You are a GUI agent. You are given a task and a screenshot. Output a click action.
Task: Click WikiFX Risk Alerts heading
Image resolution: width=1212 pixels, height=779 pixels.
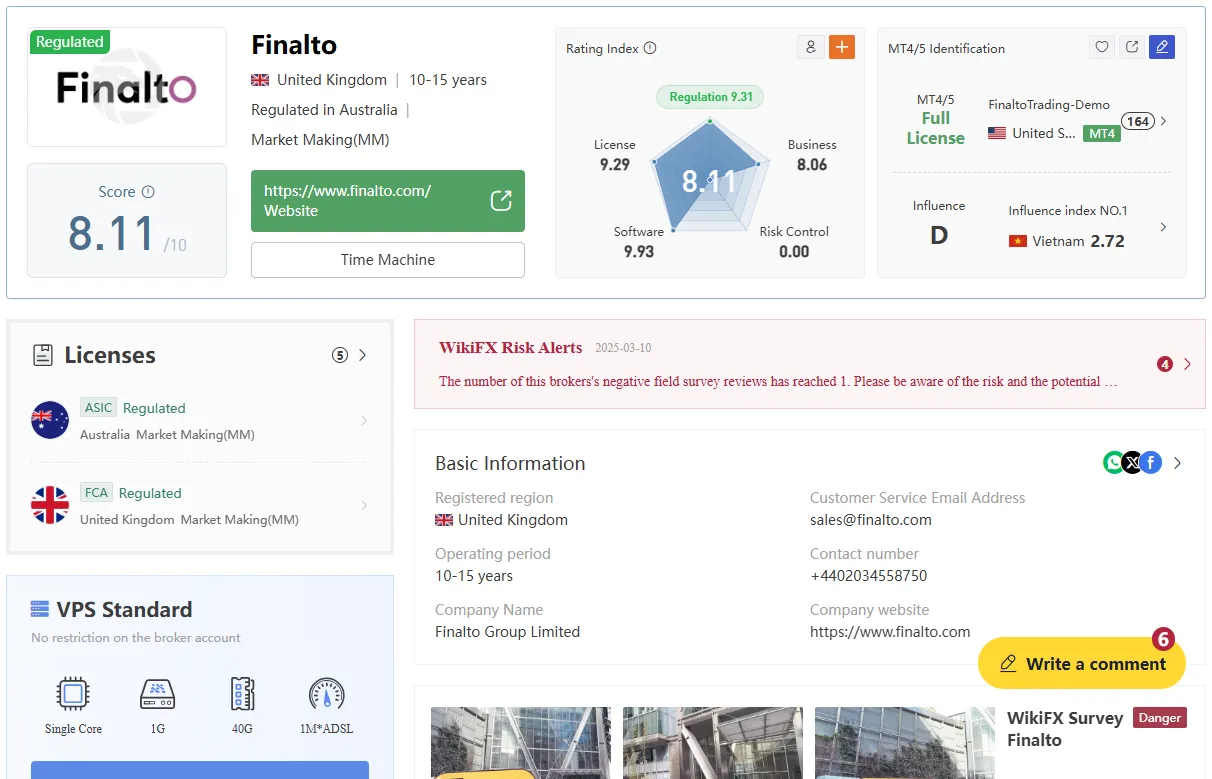click(x=510, y=348)
